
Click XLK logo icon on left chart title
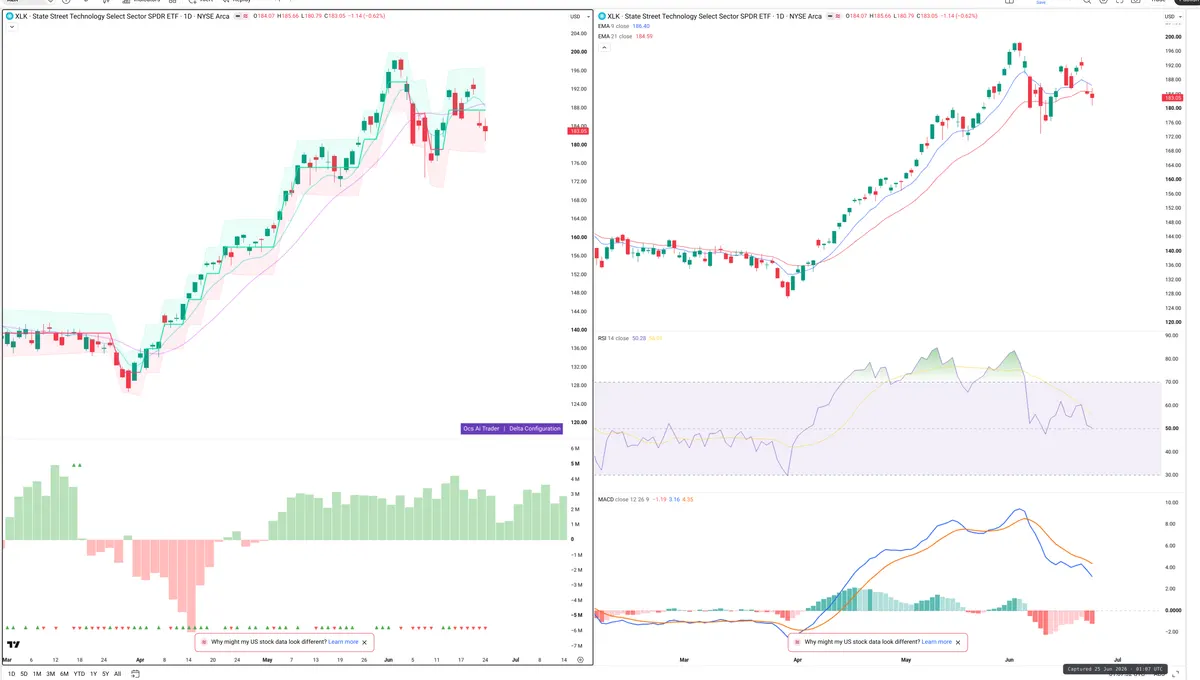(9, 17)
